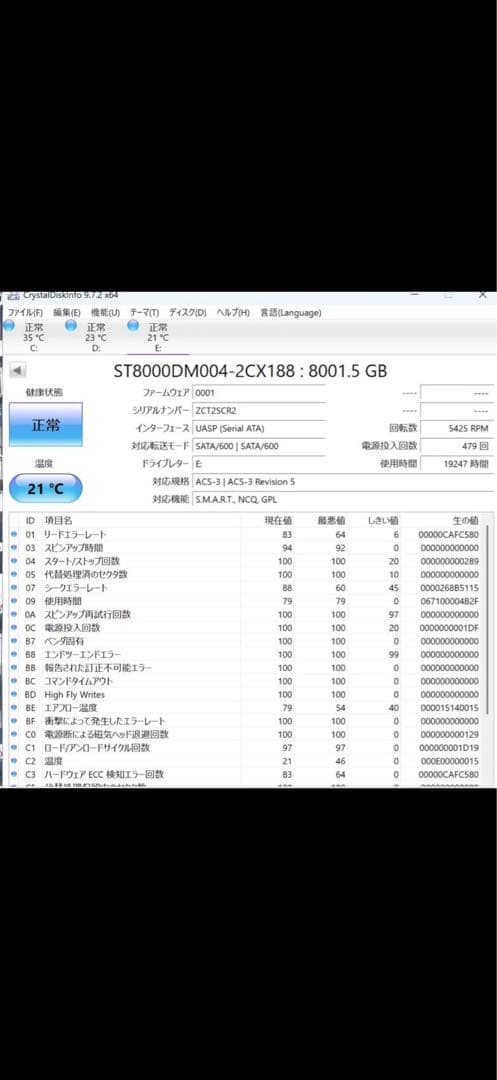This screenshot has height=1080, width=497.
Task: Click the status dot for attribute 03
Action: [x=14, y=548]
